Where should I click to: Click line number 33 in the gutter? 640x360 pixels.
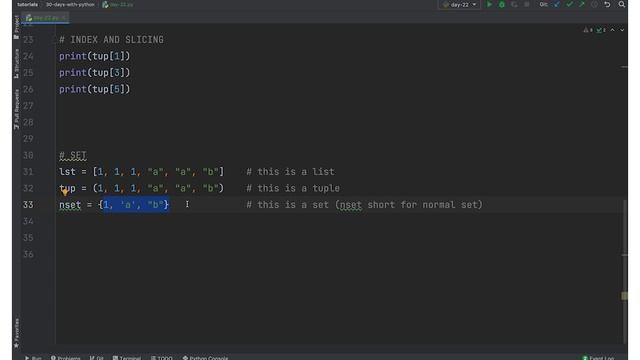point(28,205)
